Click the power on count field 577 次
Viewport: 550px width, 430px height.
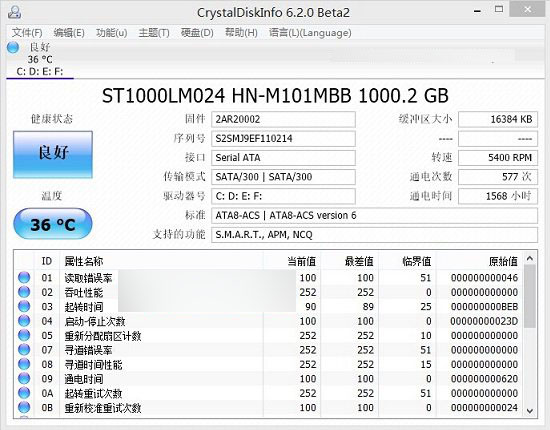(498, 177)
